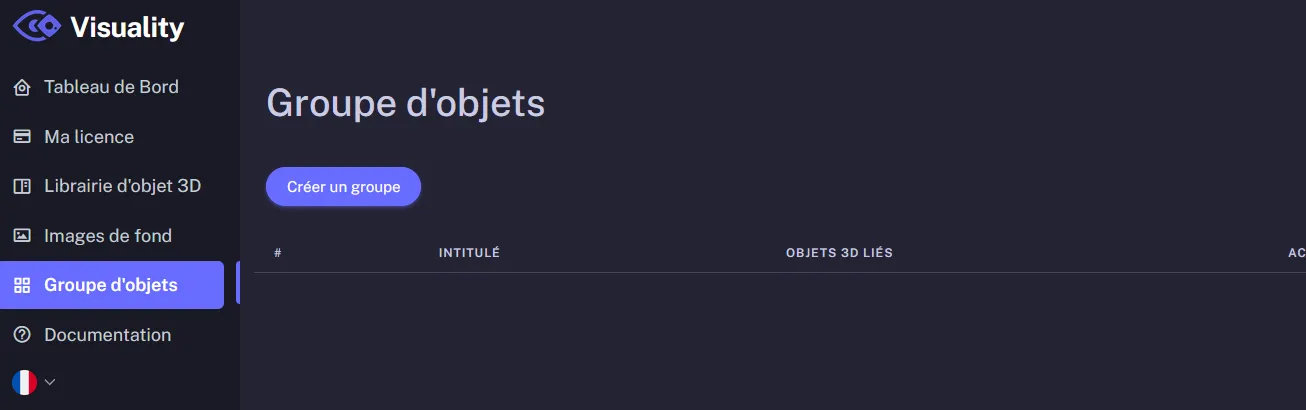
Task: Click the French flag language icon
Action: [x=24, y=382]
